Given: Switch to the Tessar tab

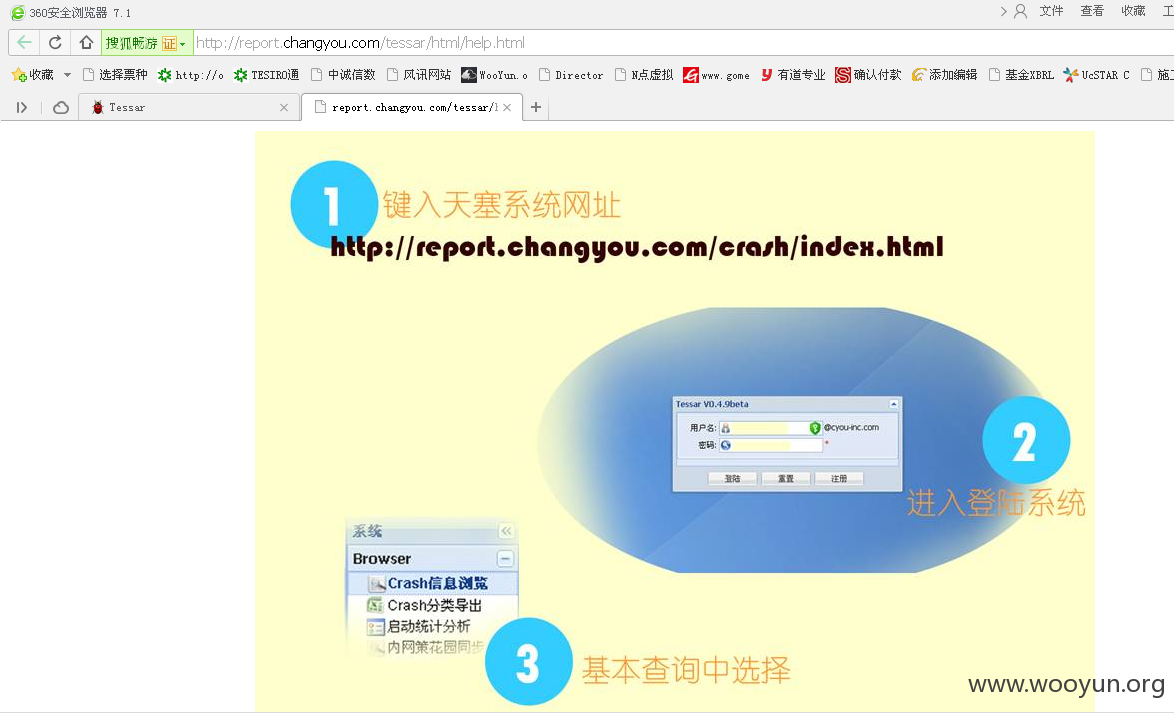Looking at the screenshot, I should coord(189,107).
